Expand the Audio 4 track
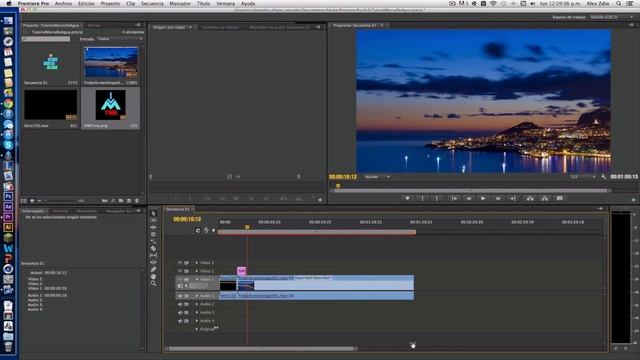Screen dimensions: 640x360 197,321
